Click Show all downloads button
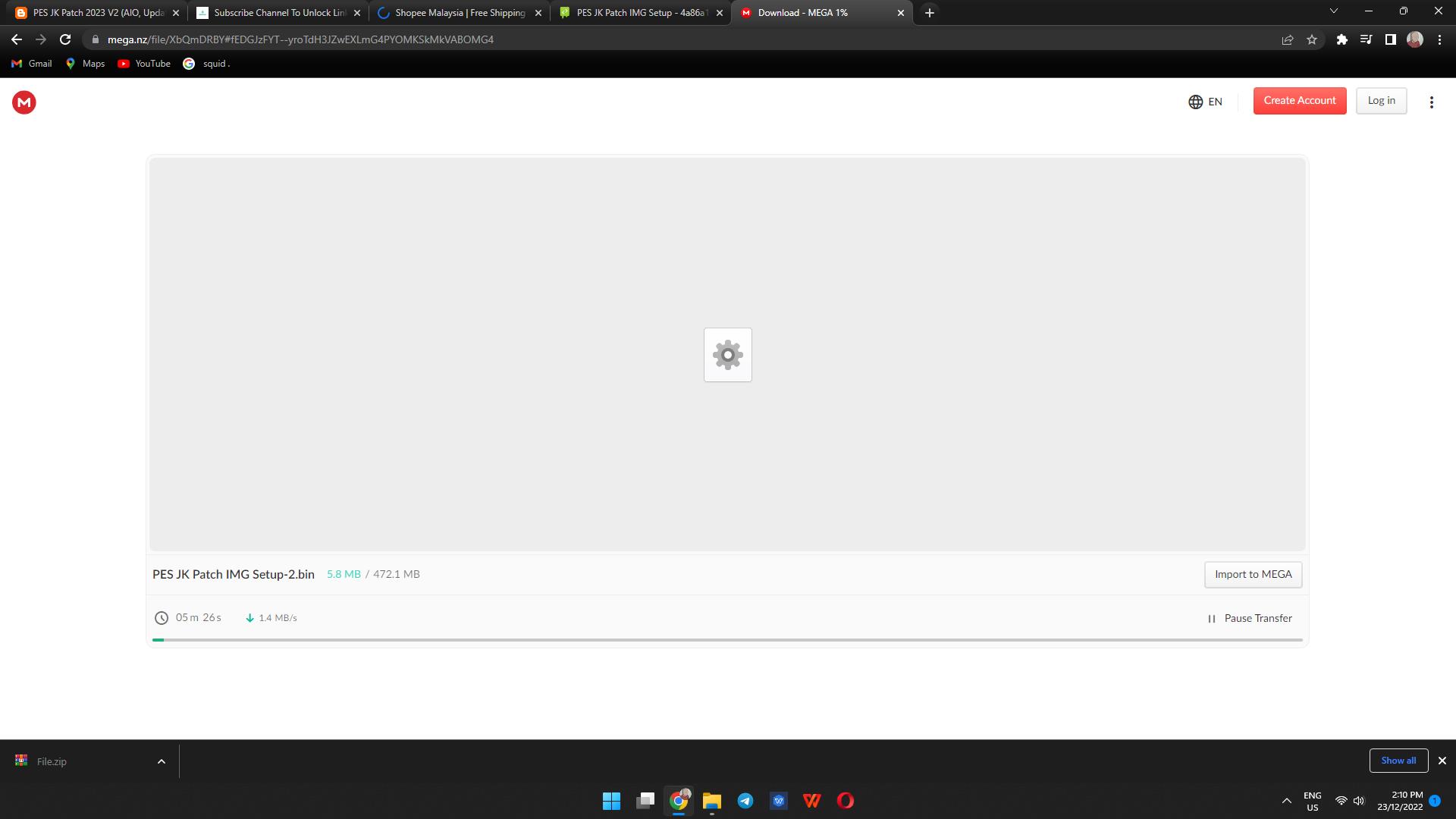 pyautogui.click(x=1398, y=761)
